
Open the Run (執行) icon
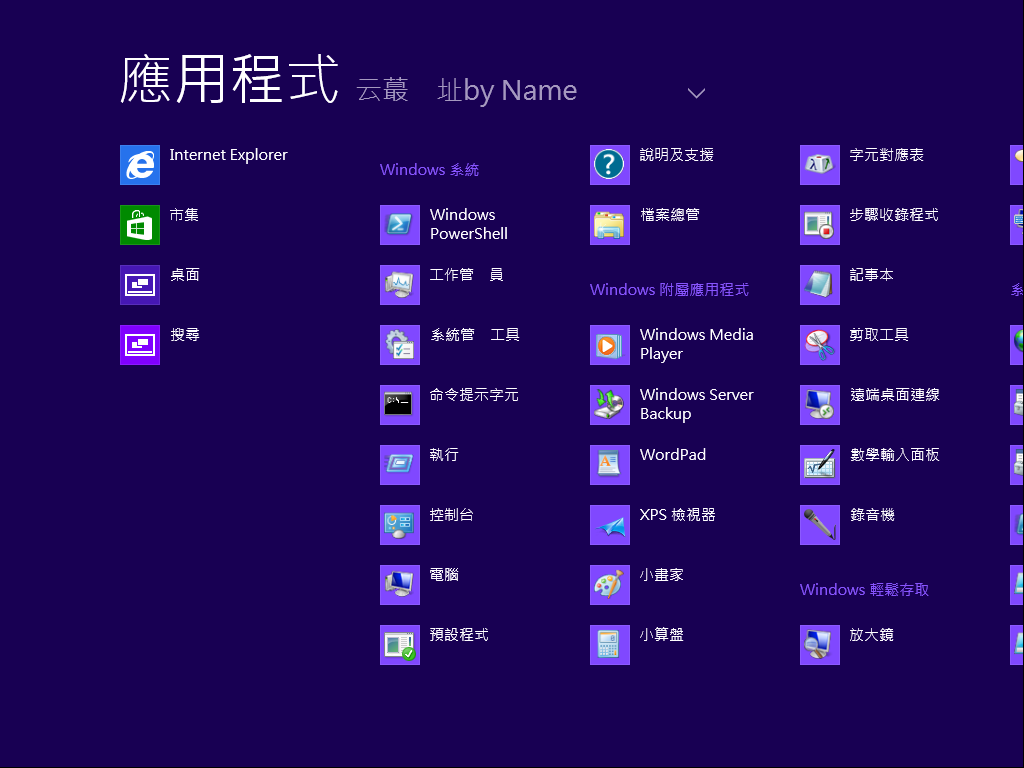coord(400,465)
